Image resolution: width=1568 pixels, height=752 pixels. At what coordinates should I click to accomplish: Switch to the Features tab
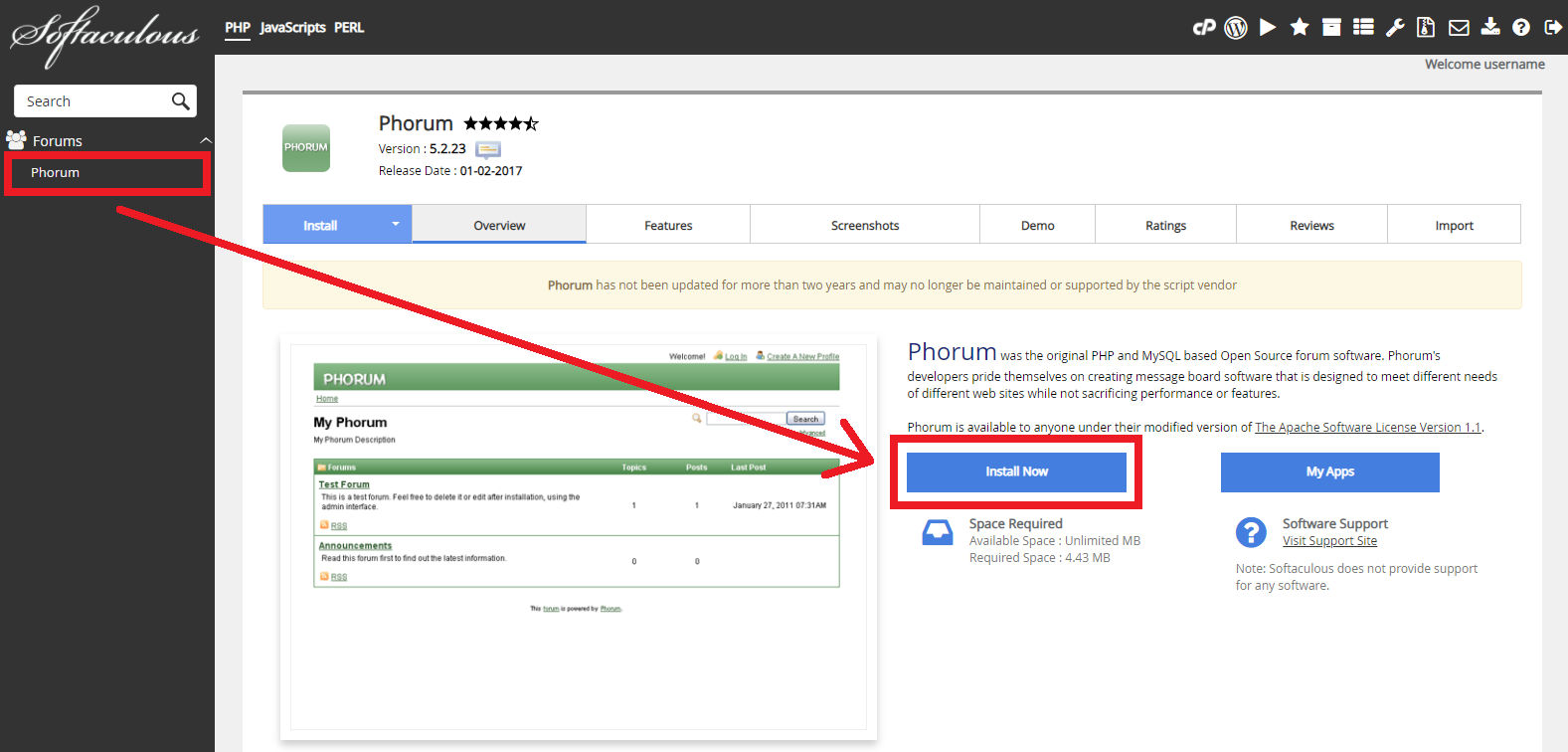668,226
